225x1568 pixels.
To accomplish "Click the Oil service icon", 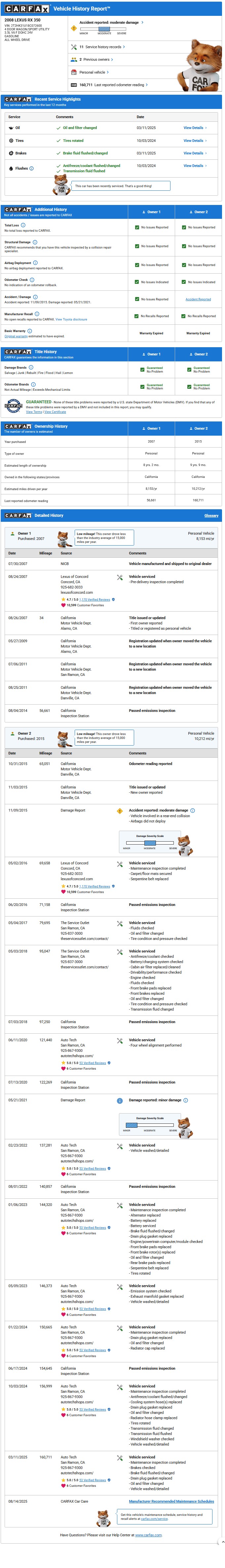I will tap(11, 128).
